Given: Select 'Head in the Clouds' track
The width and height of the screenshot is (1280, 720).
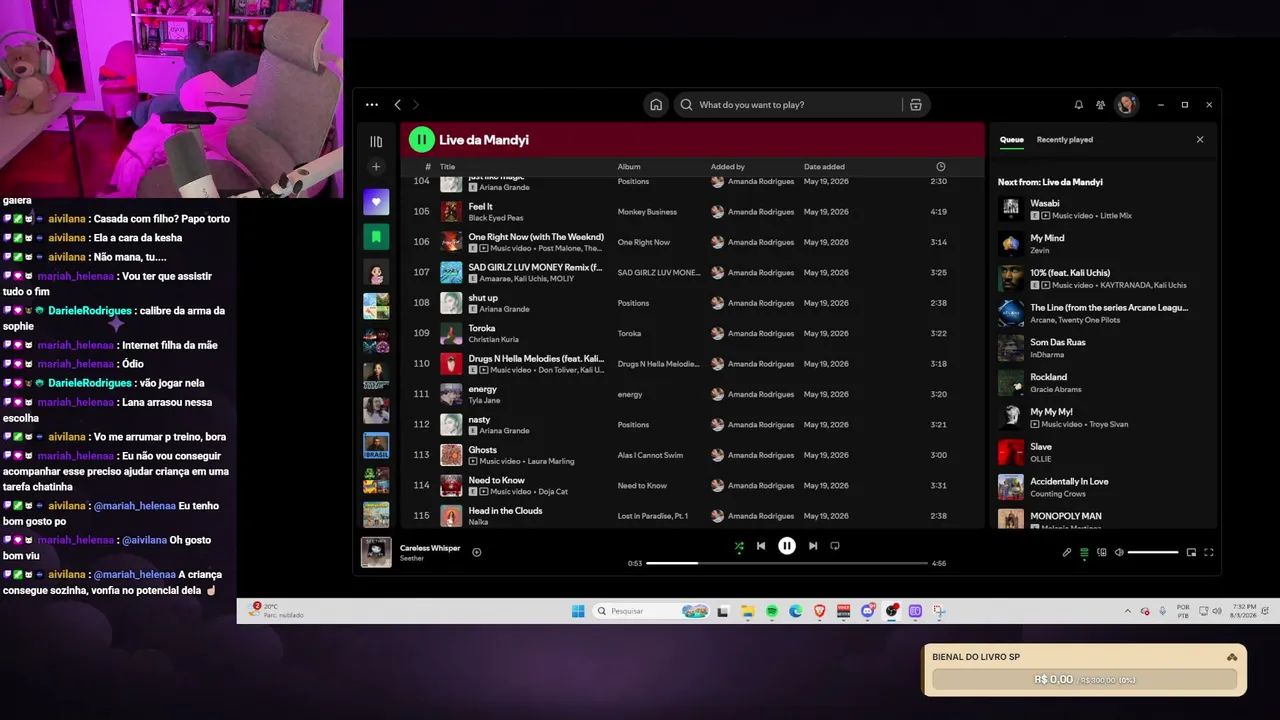Looking at the screenshot, I should tap(505, 511).
